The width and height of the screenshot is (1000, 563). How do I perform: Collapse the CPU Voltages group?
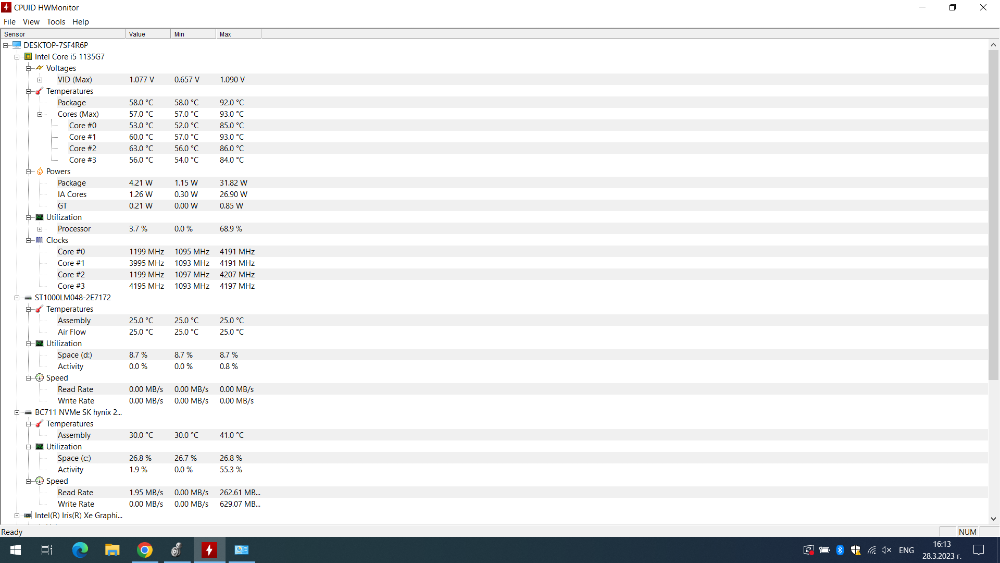pos(29,68)
